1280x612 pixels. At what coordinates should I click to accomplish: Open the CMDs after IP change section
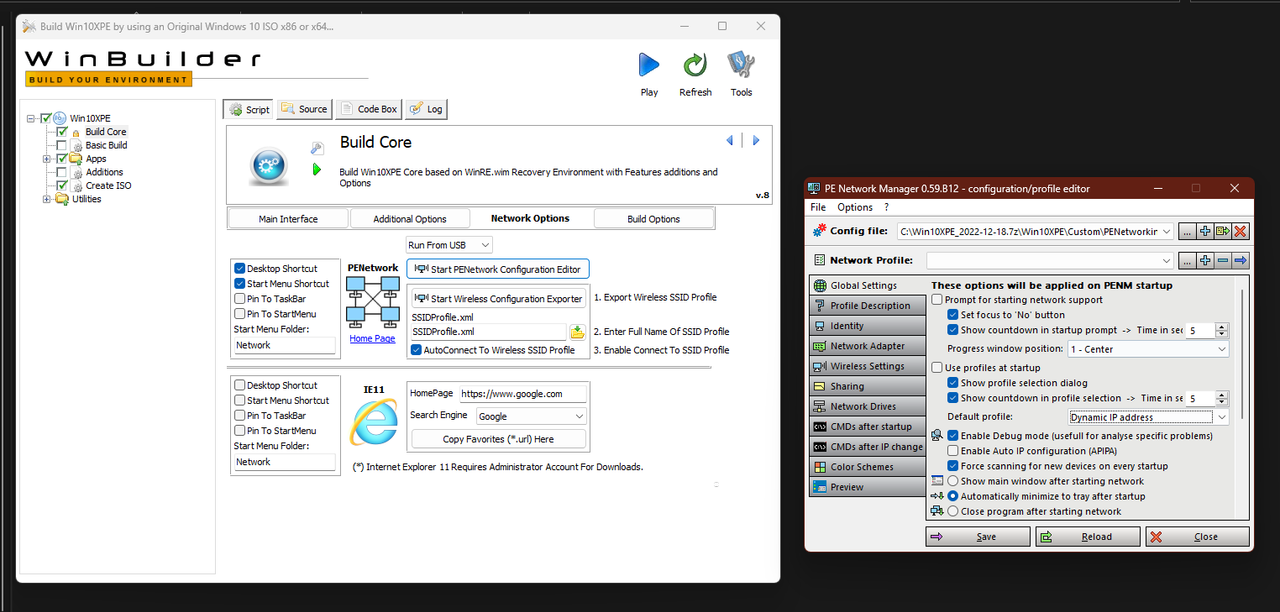coord(867,447)
